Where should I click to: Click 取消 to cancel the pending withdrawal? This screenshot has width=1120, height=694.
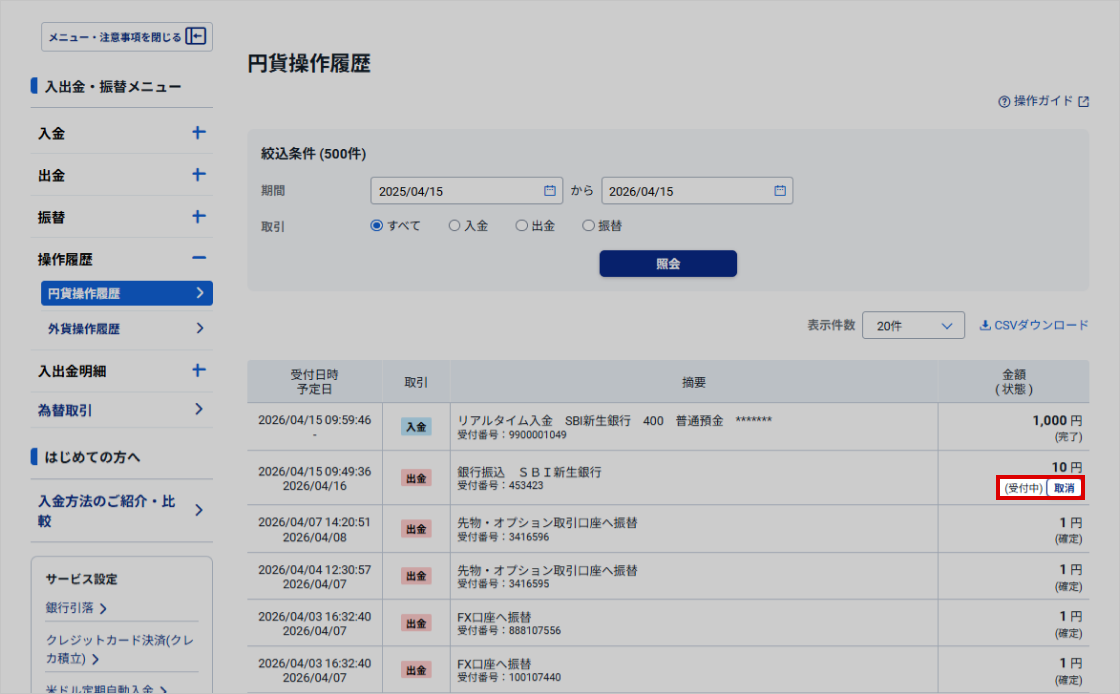1064,488
